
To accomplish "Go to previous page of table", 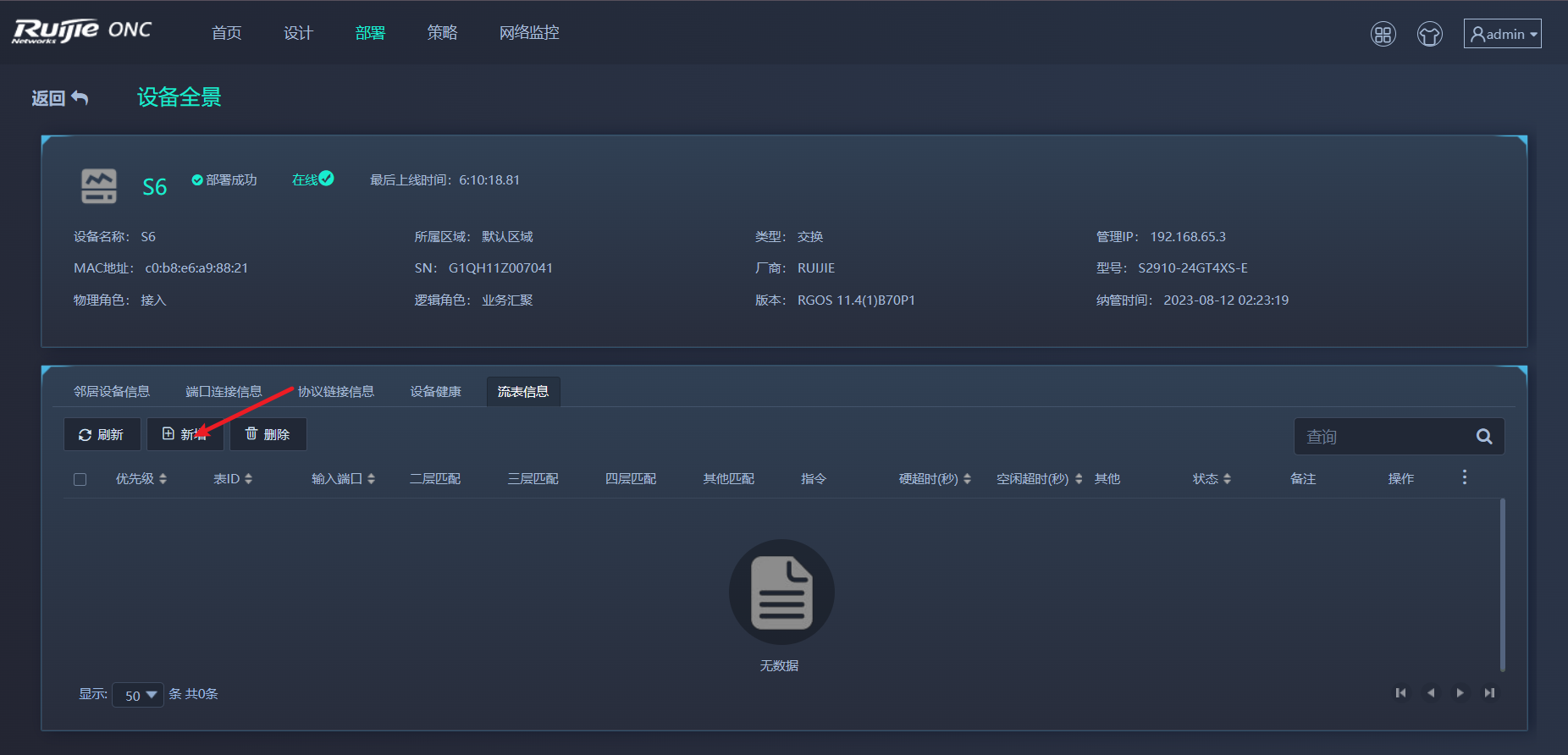I will click(1431, 693).
